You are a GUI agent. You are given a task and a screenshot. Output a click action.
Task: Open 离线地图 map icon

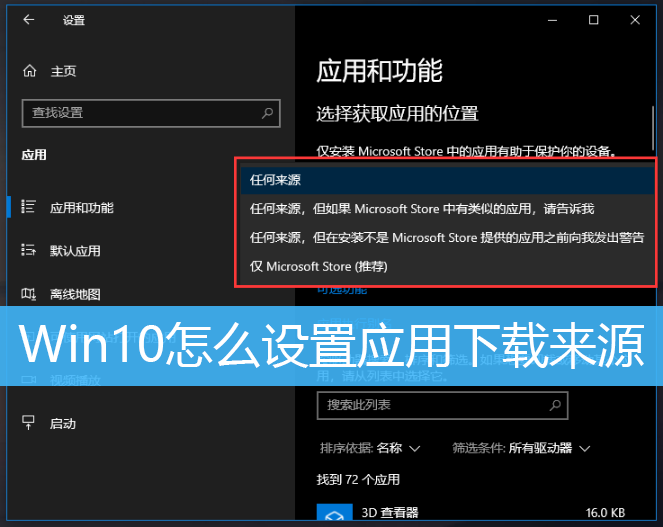29,294
